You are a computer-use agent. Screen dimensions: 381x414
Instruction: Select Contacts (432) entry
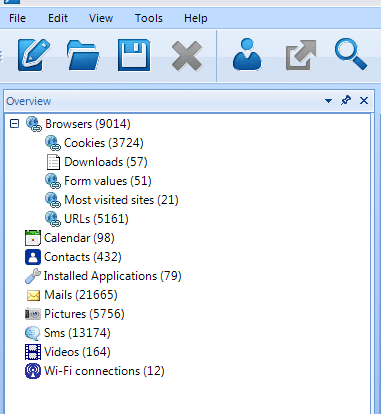pyautogui.click(x=83, y=257)
